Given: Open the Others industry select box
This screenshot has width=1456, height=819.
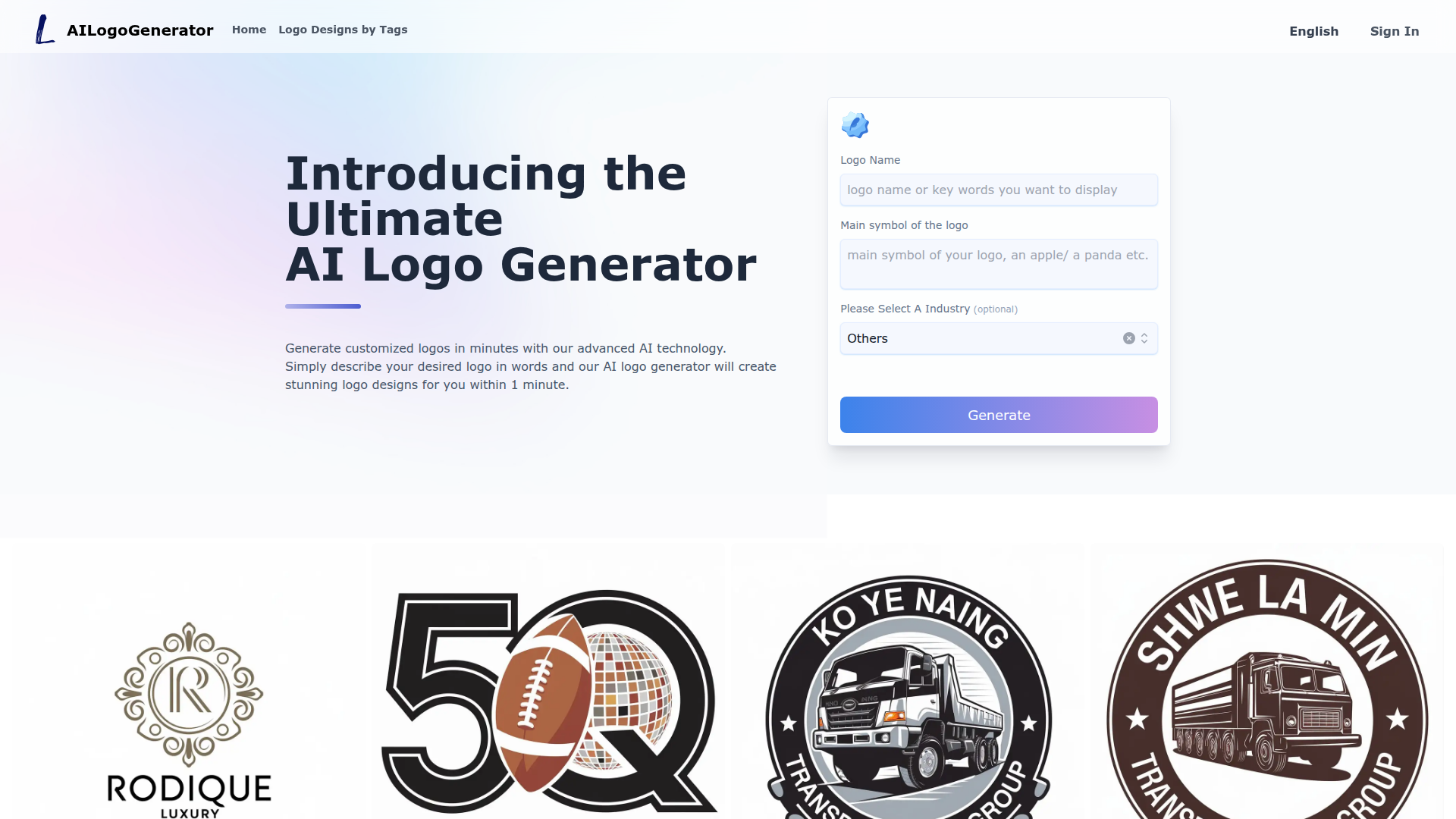Looking at the screenshot, I should [x=999, y=338].
